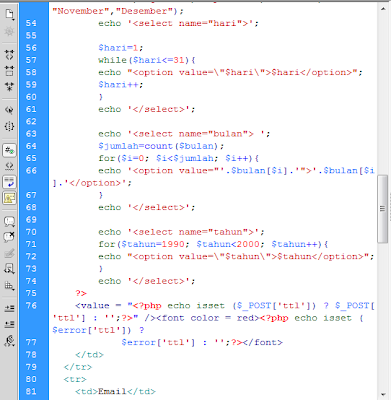The width and height of the screenshot is (391, 400).
Task: Click the Balance Braces icon
Action: [9, 126]
